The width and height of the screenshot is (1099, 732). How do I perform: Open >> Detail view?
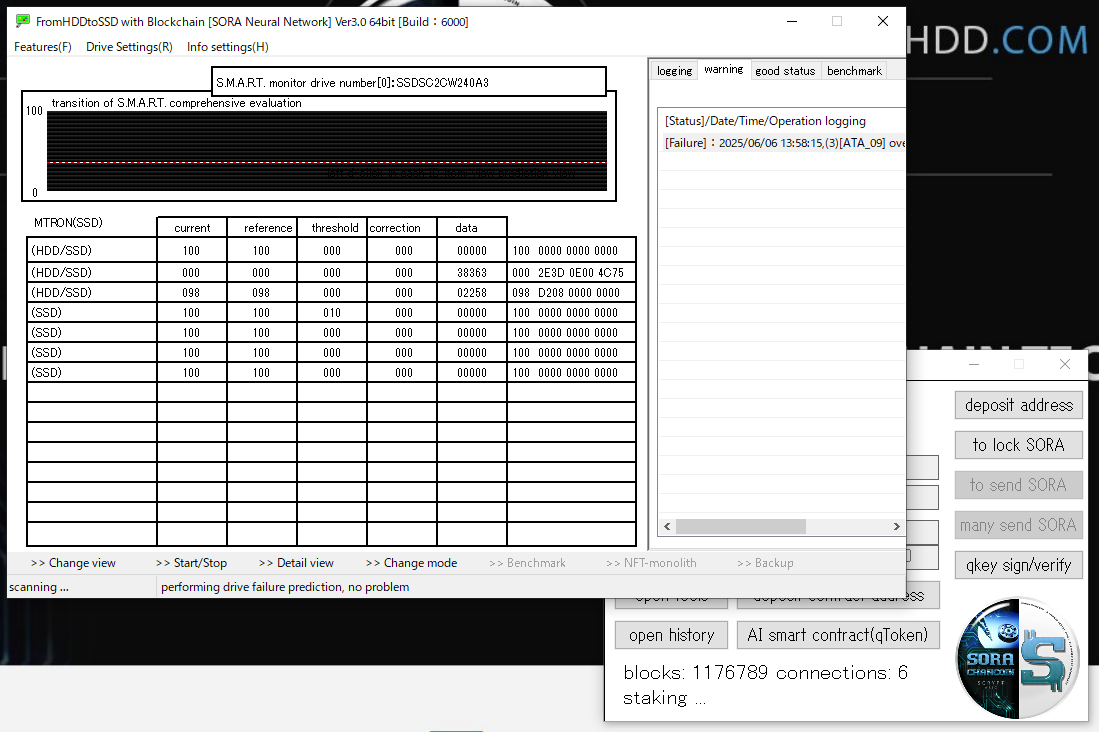tap(296, 563)
